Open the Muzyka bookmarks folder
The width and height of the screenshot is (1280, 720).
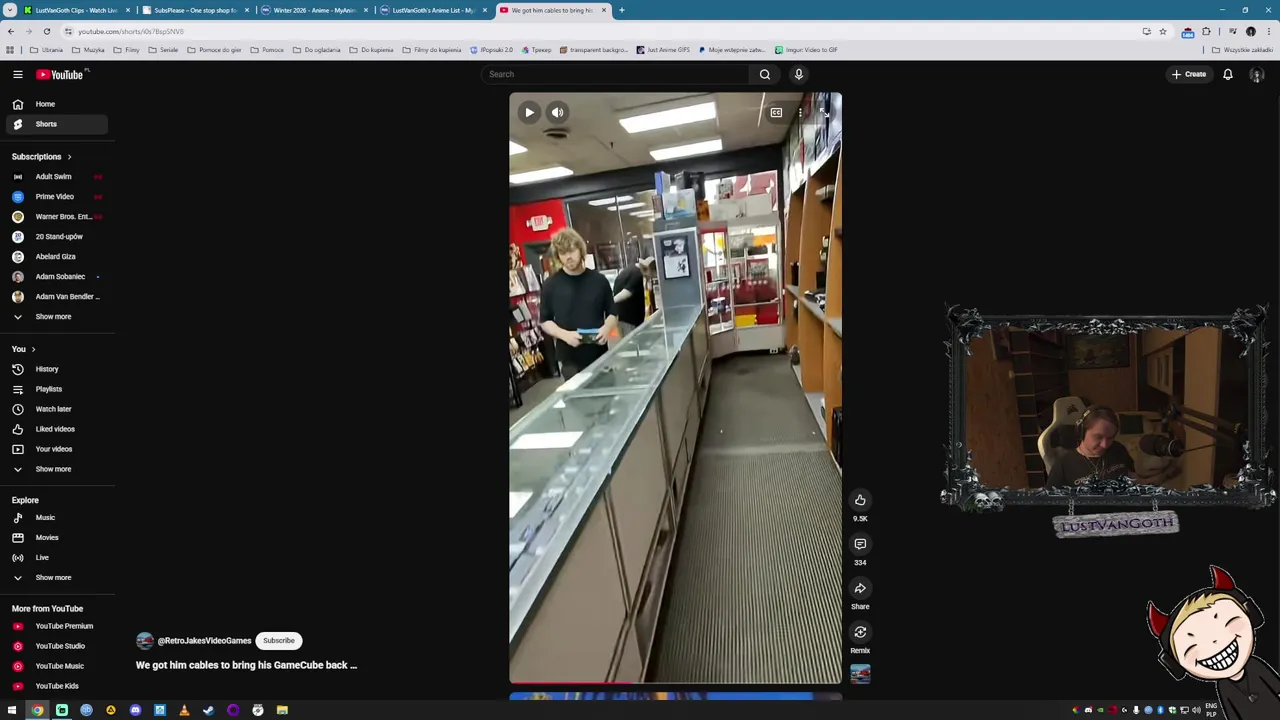pos(88,50)
